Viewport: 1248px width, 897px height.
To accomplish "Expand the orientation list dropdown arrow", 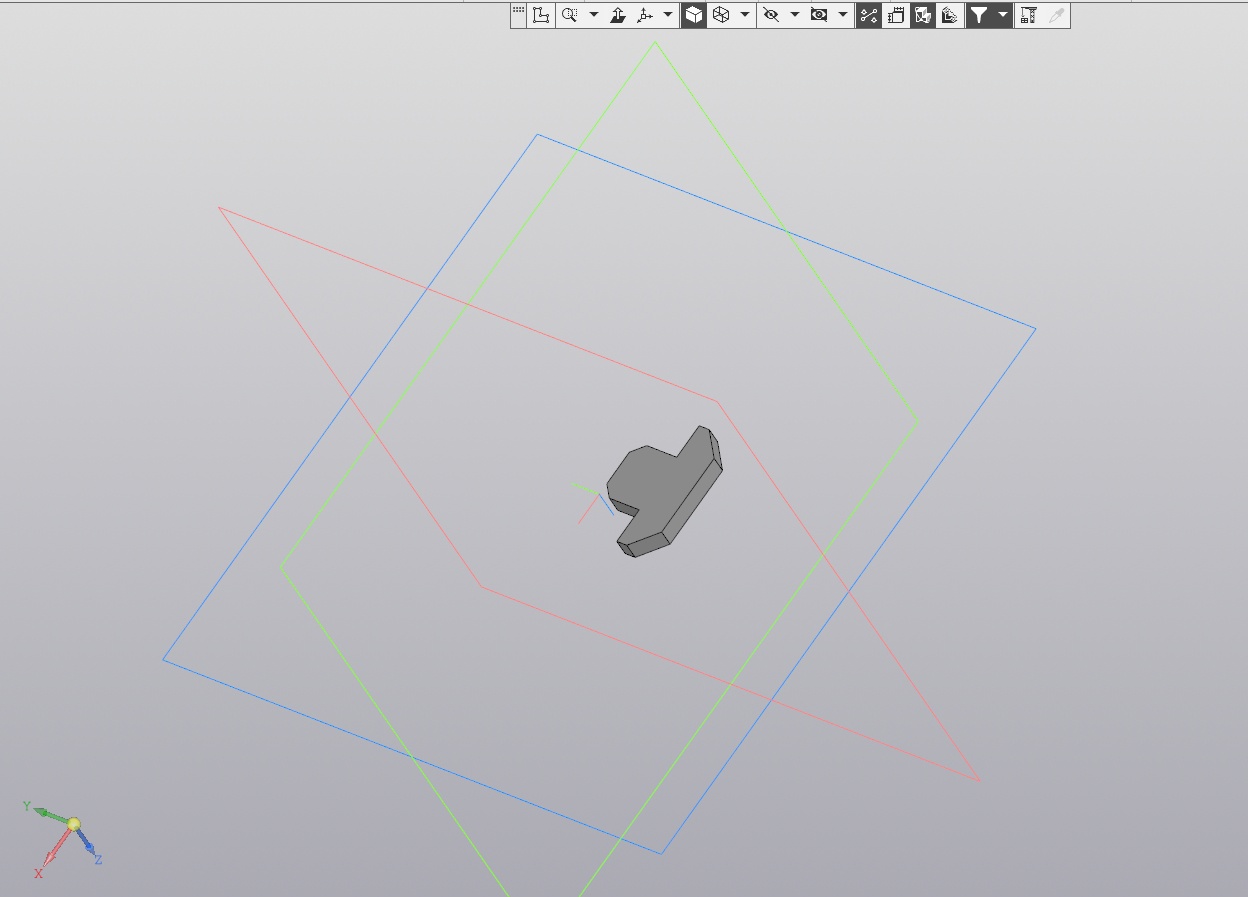I will point(668,15).
